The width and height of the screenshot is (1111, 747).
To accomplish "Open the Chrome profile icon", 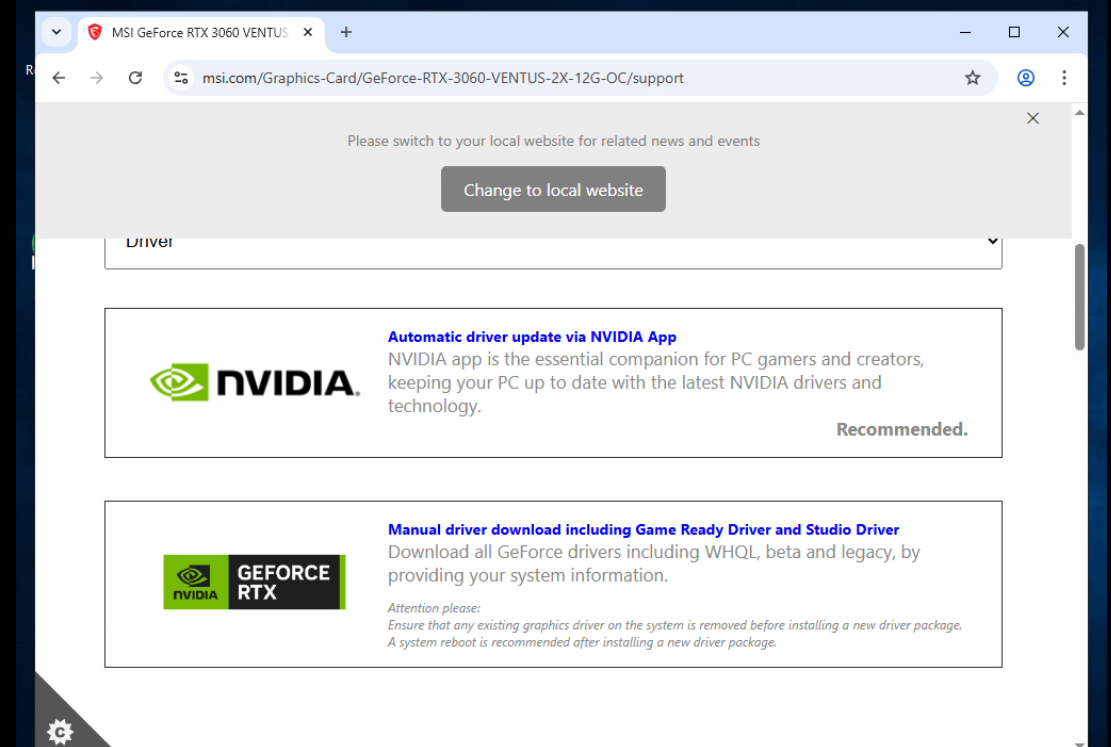I will (x=1025, y=78).
